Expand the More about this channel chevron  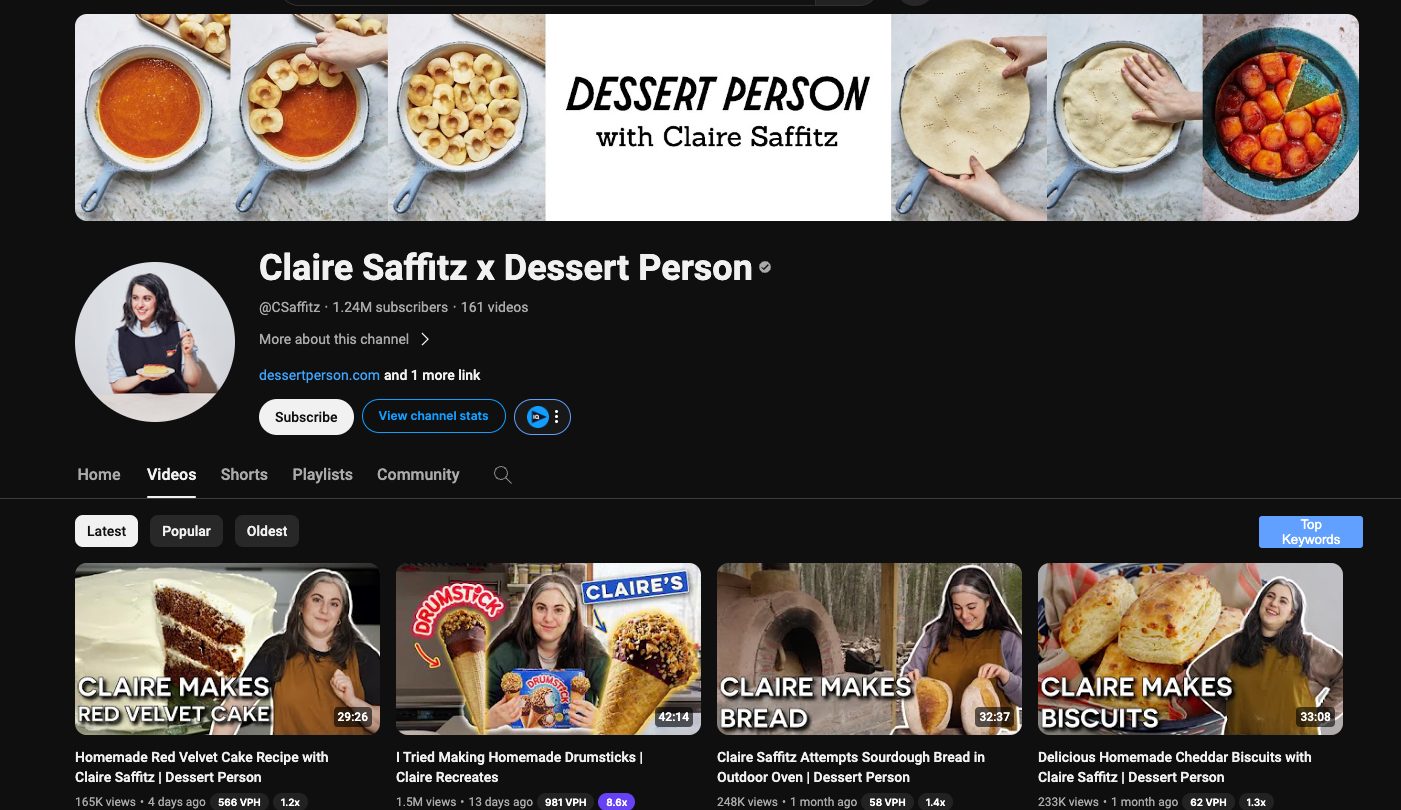coord(425,339)
